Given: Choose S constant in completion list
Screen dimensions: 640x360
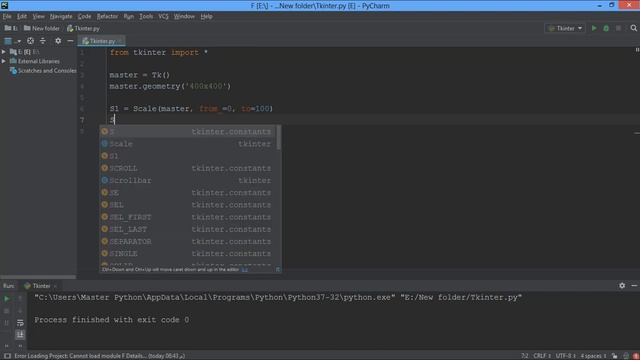Looking at the screenshot, I should pos(188,131).
